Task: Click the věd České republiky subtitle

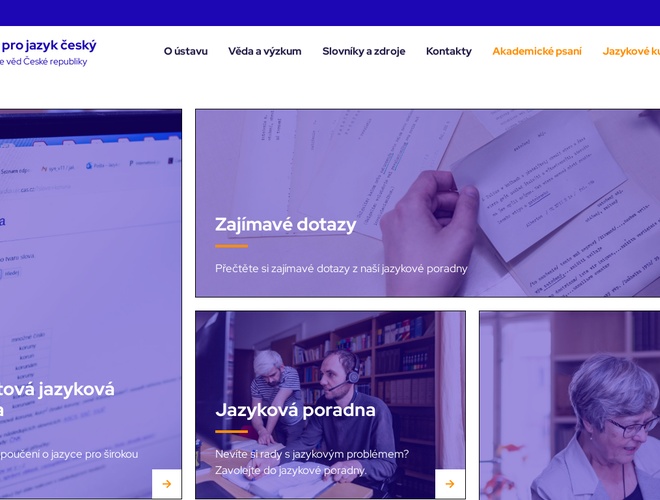Action: (44, 61)
